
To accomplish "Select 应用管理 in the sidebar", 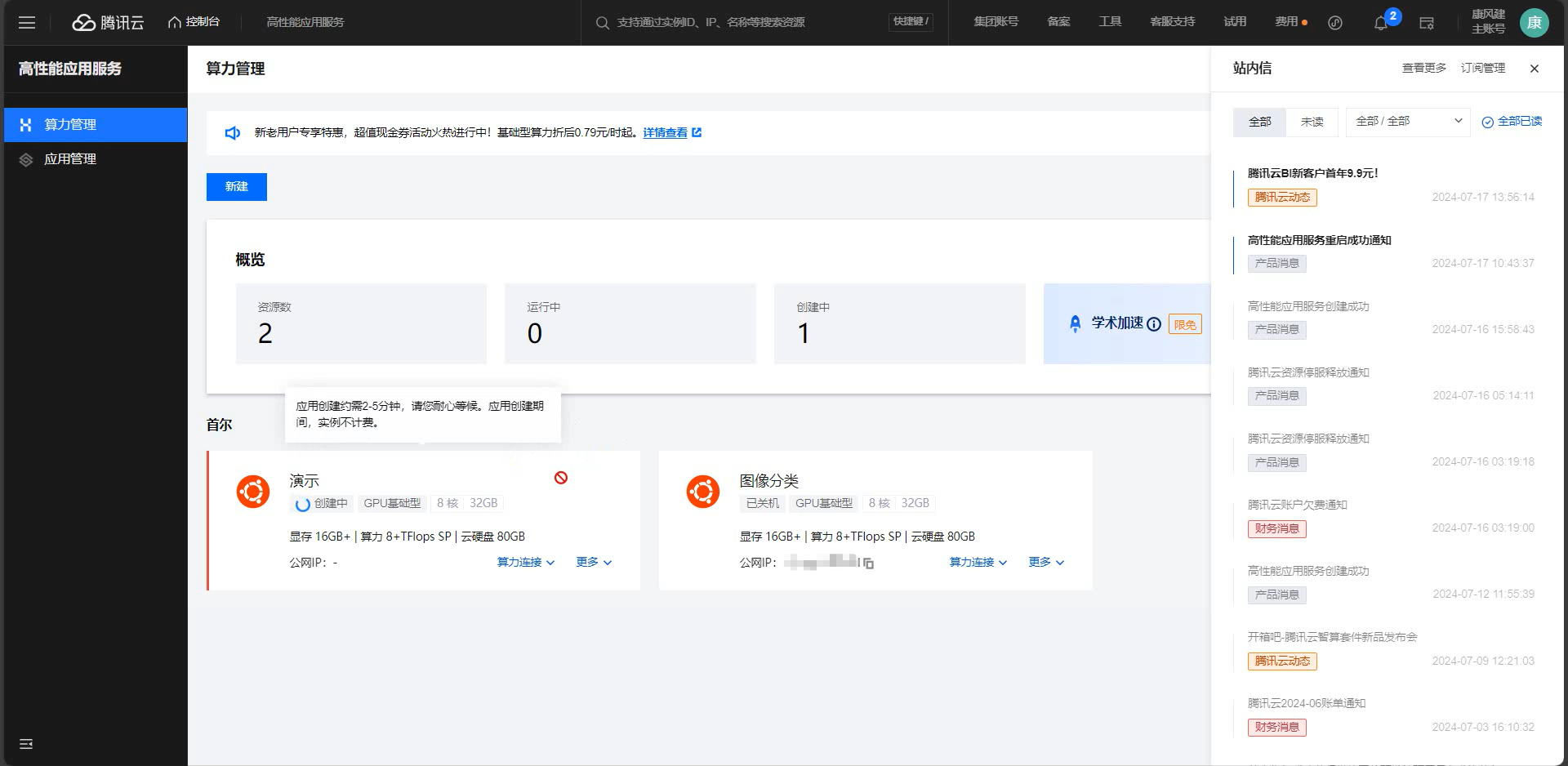I will pos(96,159).
